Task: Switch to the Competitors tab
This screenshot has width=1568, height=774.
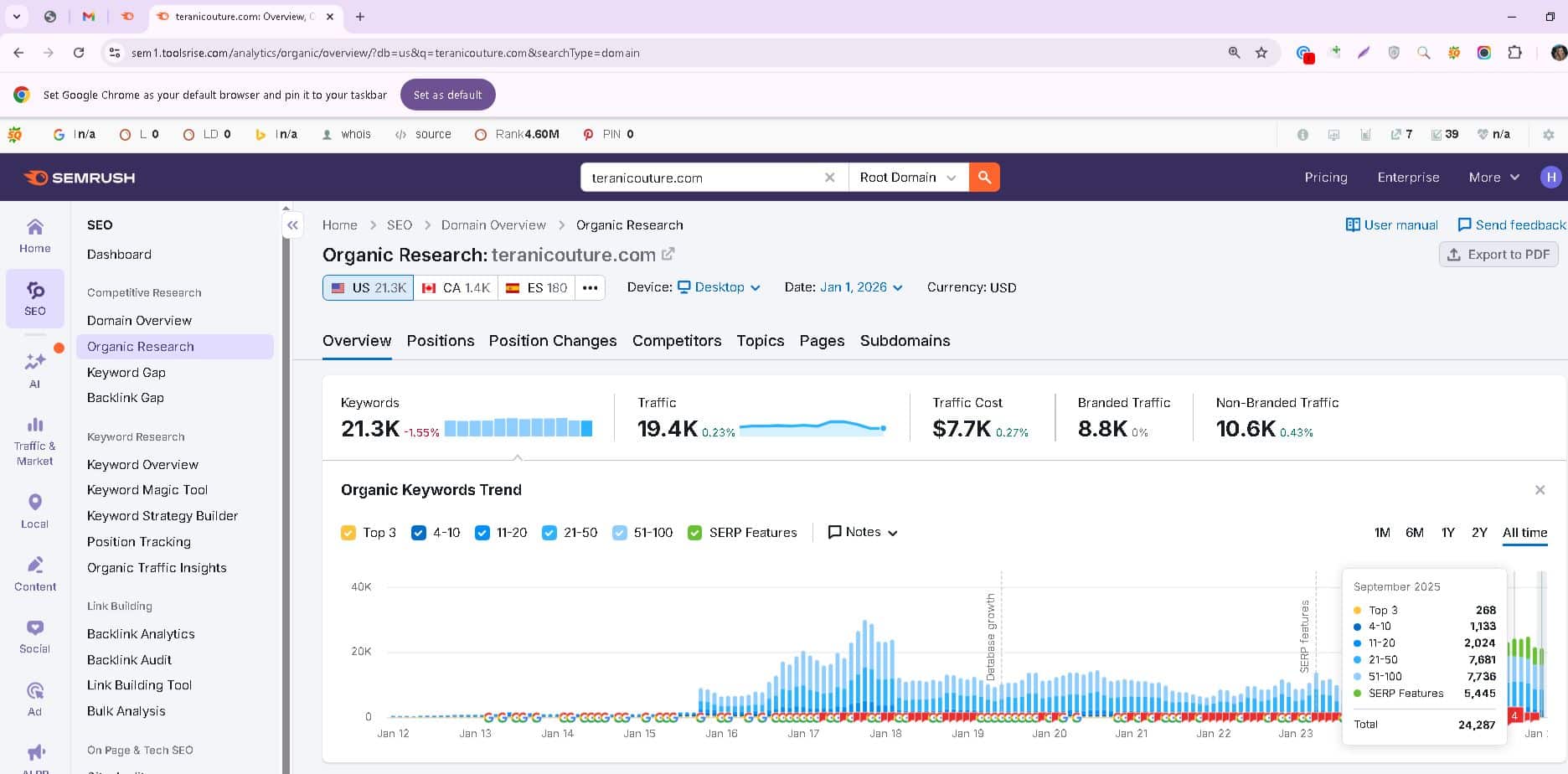Action: 677,341
